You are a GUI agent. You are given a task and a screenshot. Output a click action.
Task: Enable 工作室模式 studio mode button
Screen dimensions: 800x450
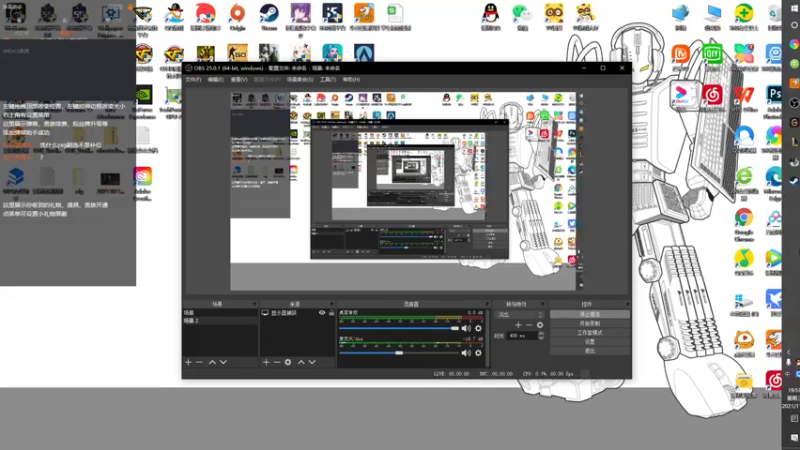click(590, 333)
